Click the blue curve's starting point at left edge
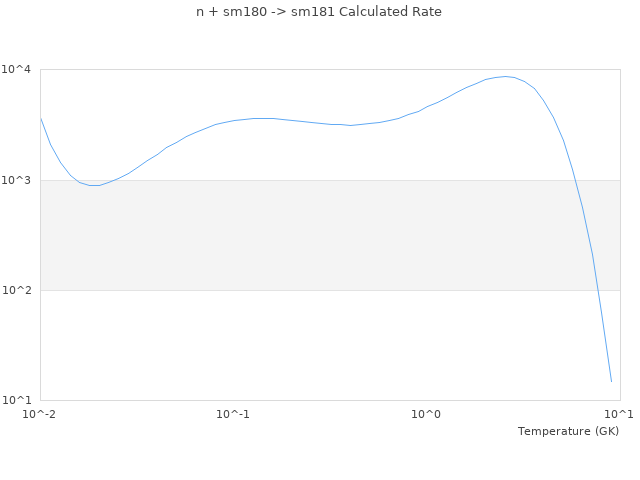This screenshot has width=640, height=480. [41, 118]
